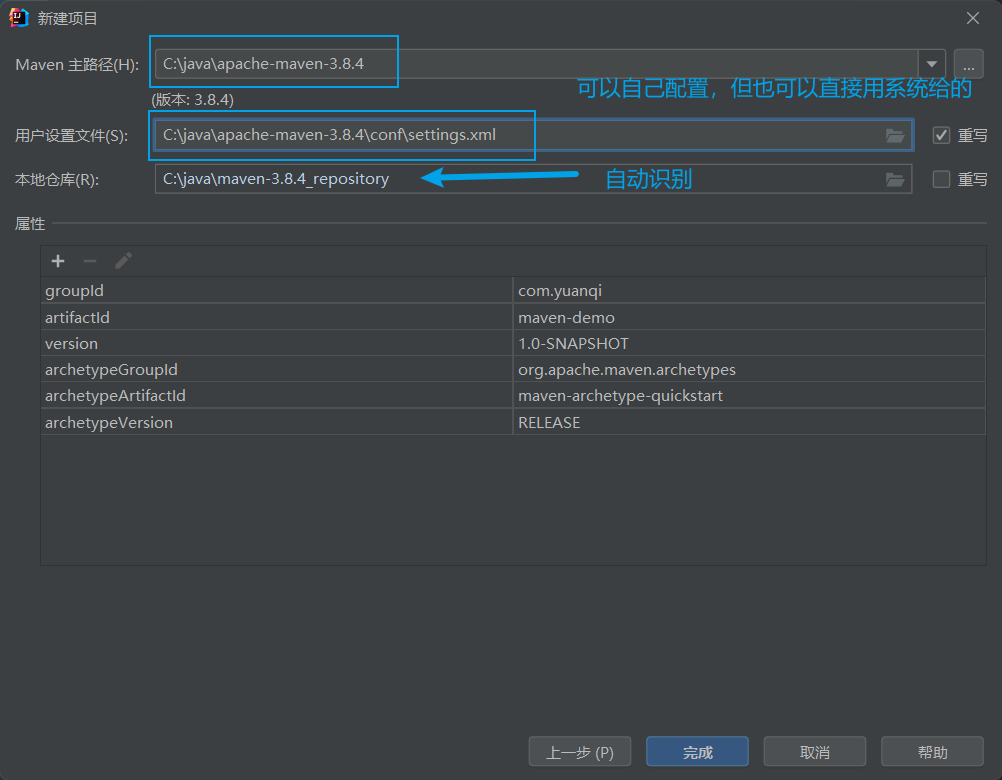The height and width of the screenshot is (780, 1002).
Task: Click the 用户设置文件(S) label
Action: [72, 135]
